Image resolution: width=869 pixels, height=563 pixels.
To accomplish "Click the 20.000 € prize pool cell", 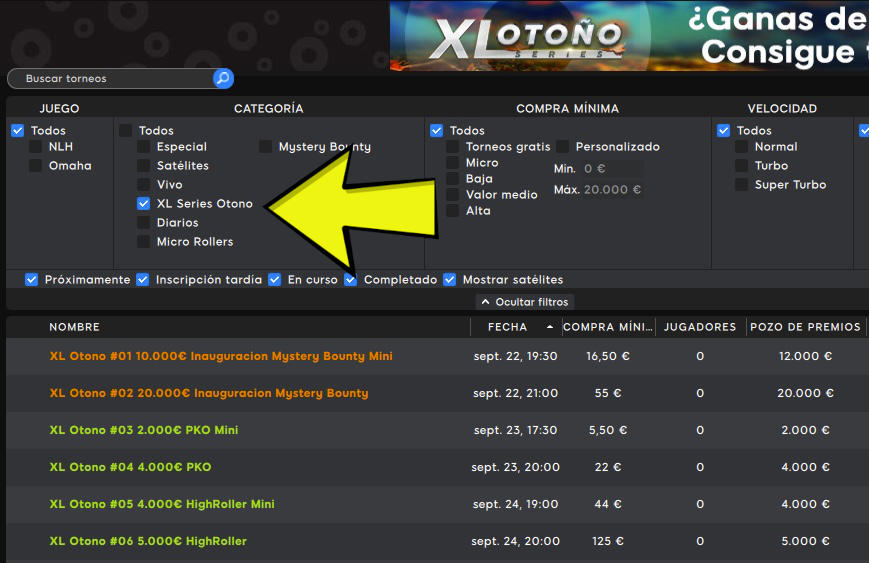I will 805,393.
